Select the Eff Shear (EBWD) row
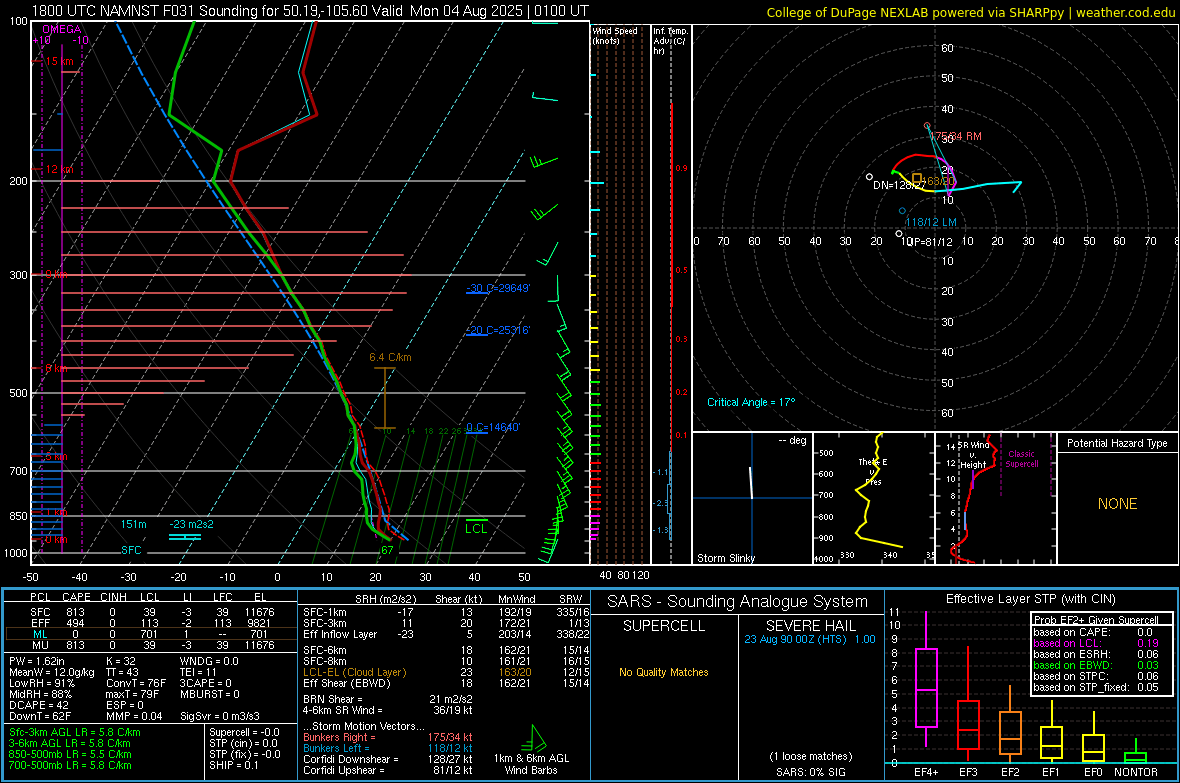Screen dimensions: 1180x783 (446, 684)
